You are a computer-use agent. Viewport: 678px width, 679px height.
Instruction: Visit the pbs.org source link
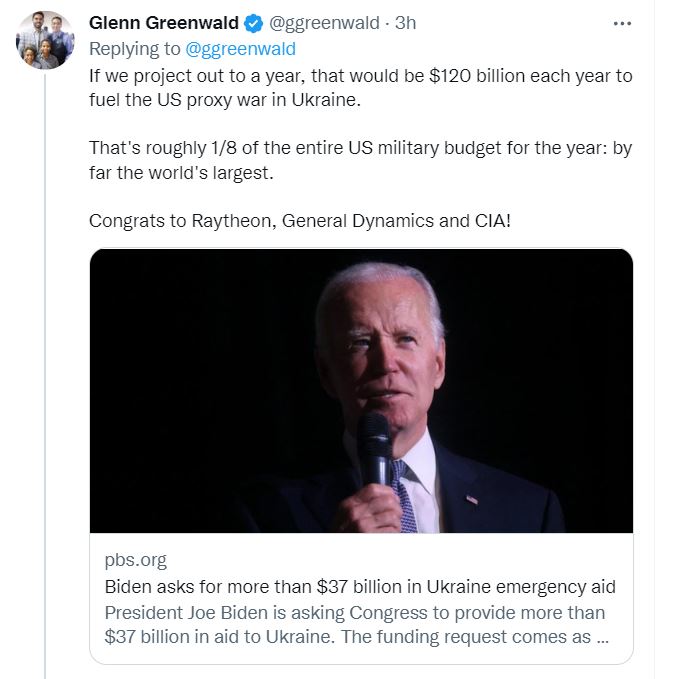(135, 560)
